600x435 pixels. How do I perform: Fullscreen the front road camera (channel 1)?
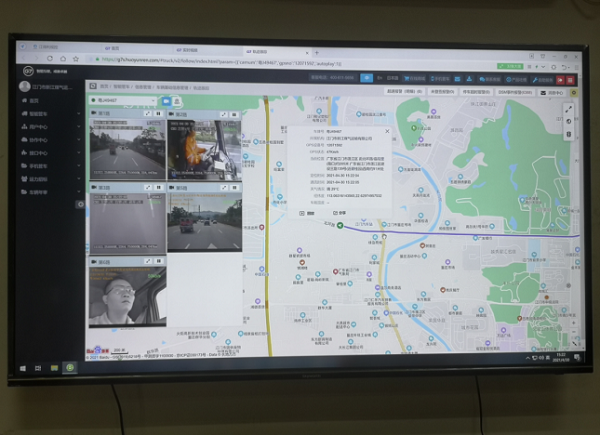148,114
